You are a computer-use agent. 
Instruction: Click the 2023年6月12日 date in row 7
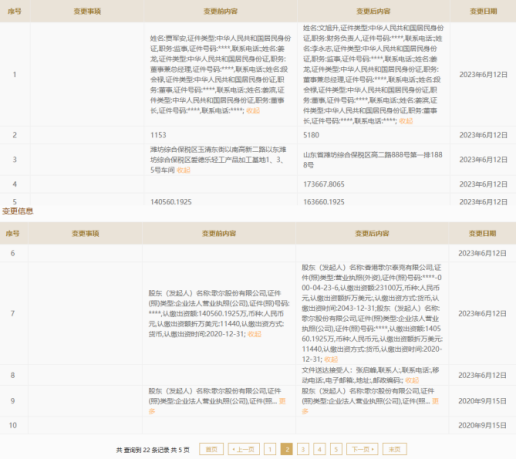pyautogui.click(x=482, y=313)
